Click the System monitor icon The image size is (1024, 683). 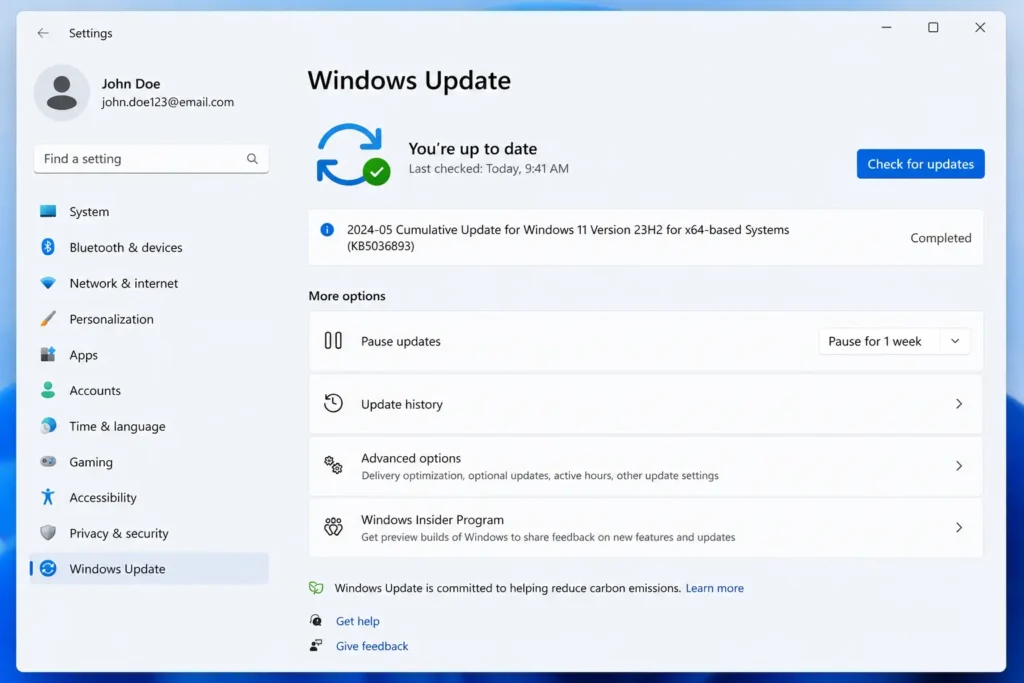[x=48, y=211]
